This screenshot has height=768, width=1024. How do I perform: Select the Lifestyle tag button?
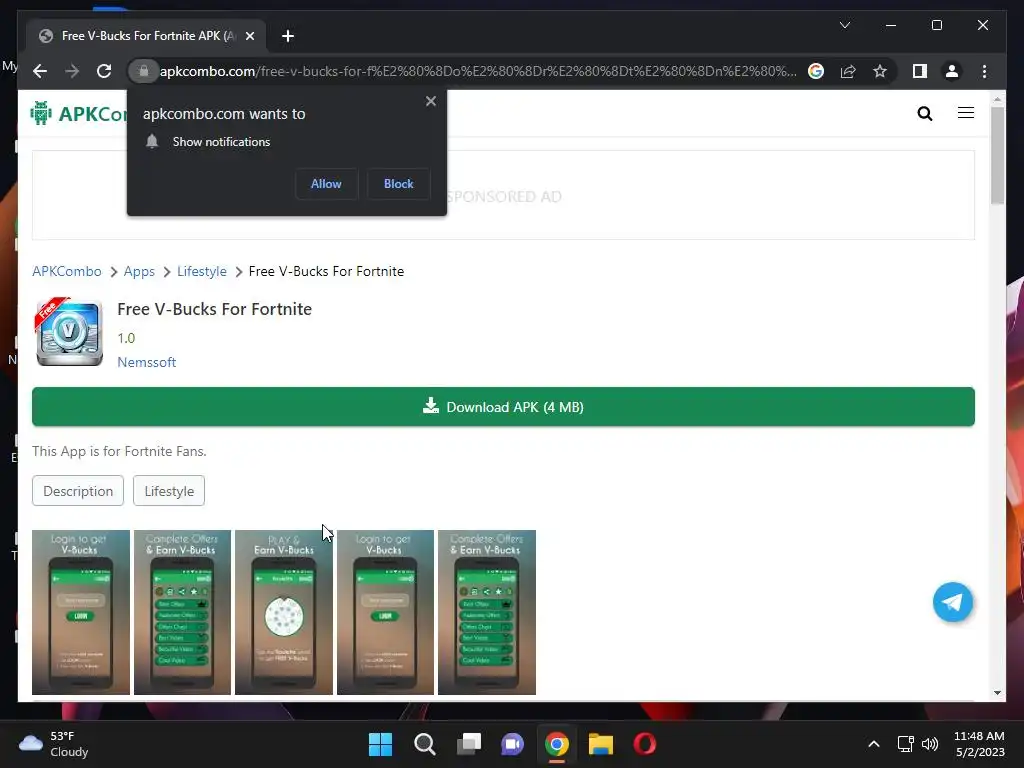(169, 491)
